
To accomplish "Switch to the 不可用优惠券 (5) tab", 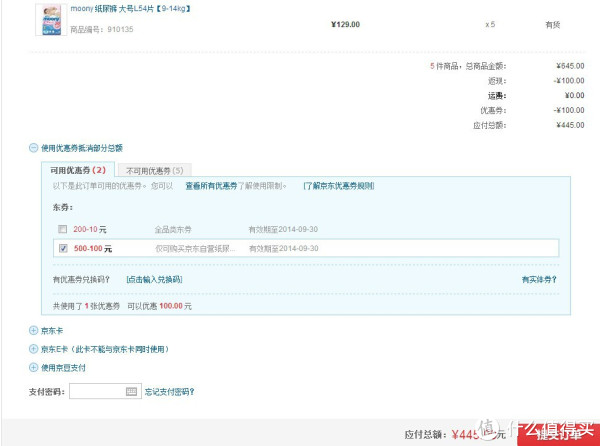I will [155, 171].
